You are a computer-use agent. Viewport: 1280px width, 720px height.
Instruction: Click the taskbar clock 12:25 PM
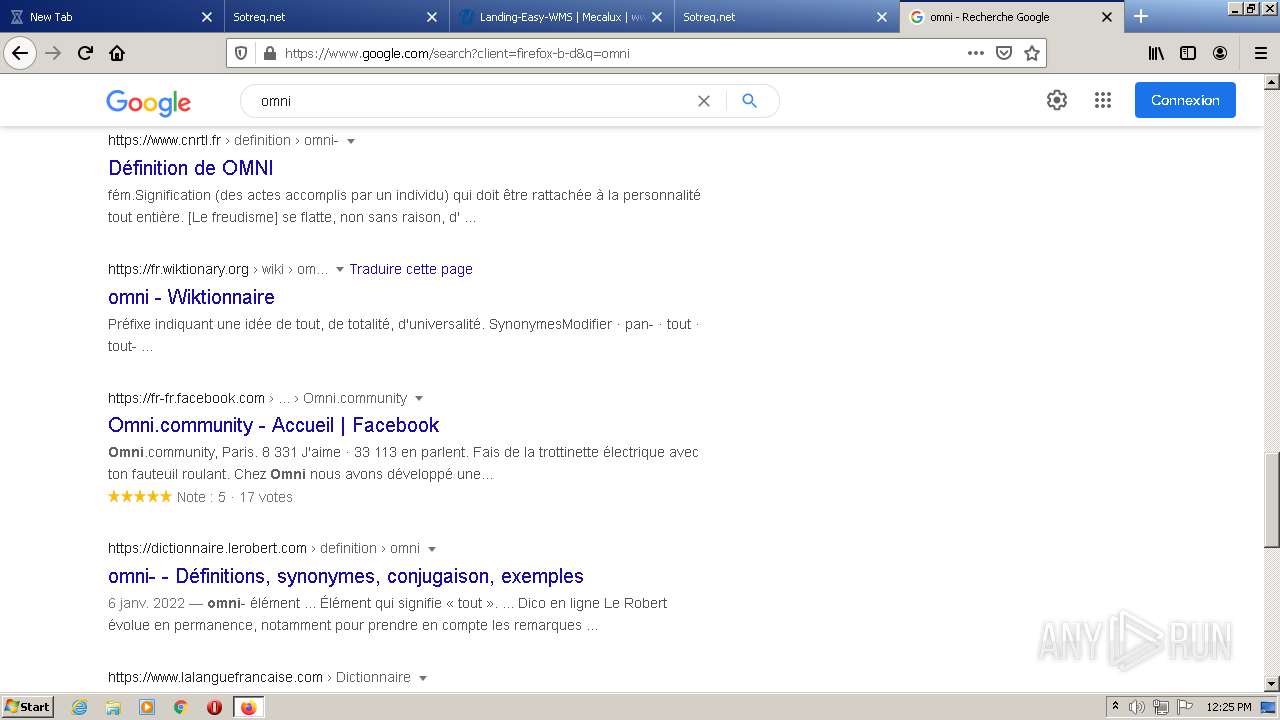pos(1229,707)
